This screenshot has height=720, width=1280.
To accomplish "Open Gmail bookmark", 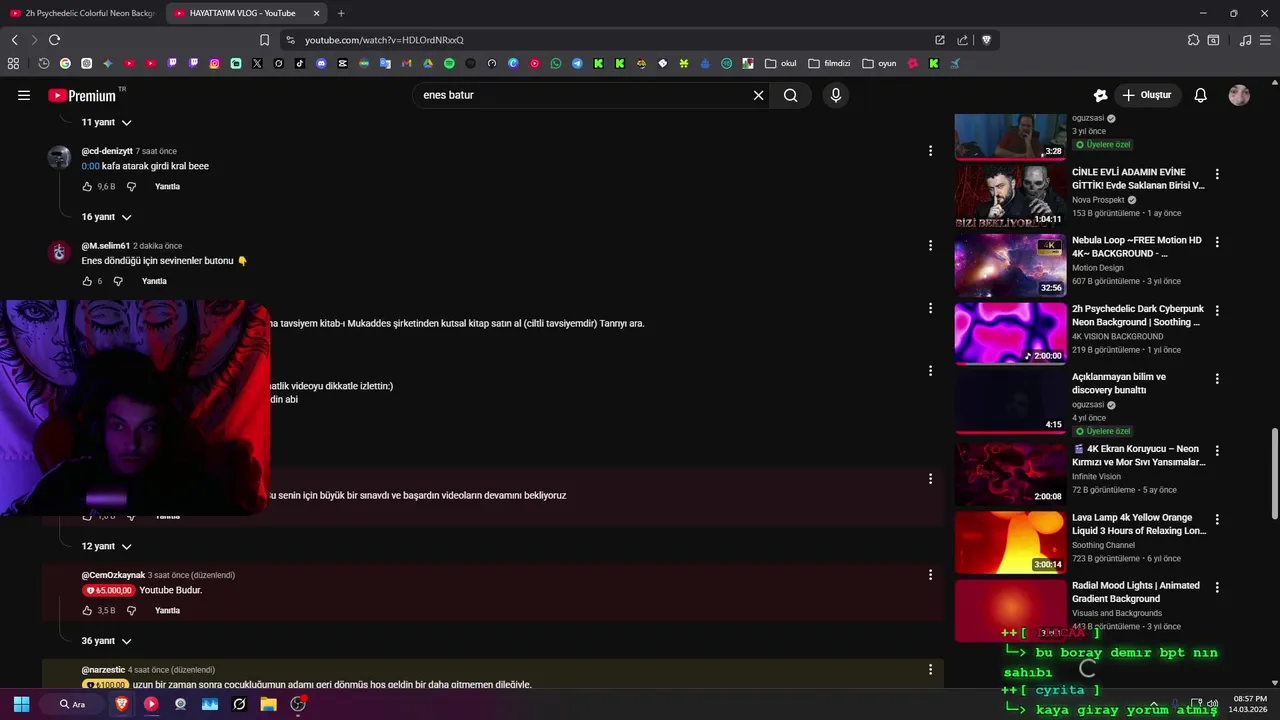I will pyautogui.click(x=406, y=63).
